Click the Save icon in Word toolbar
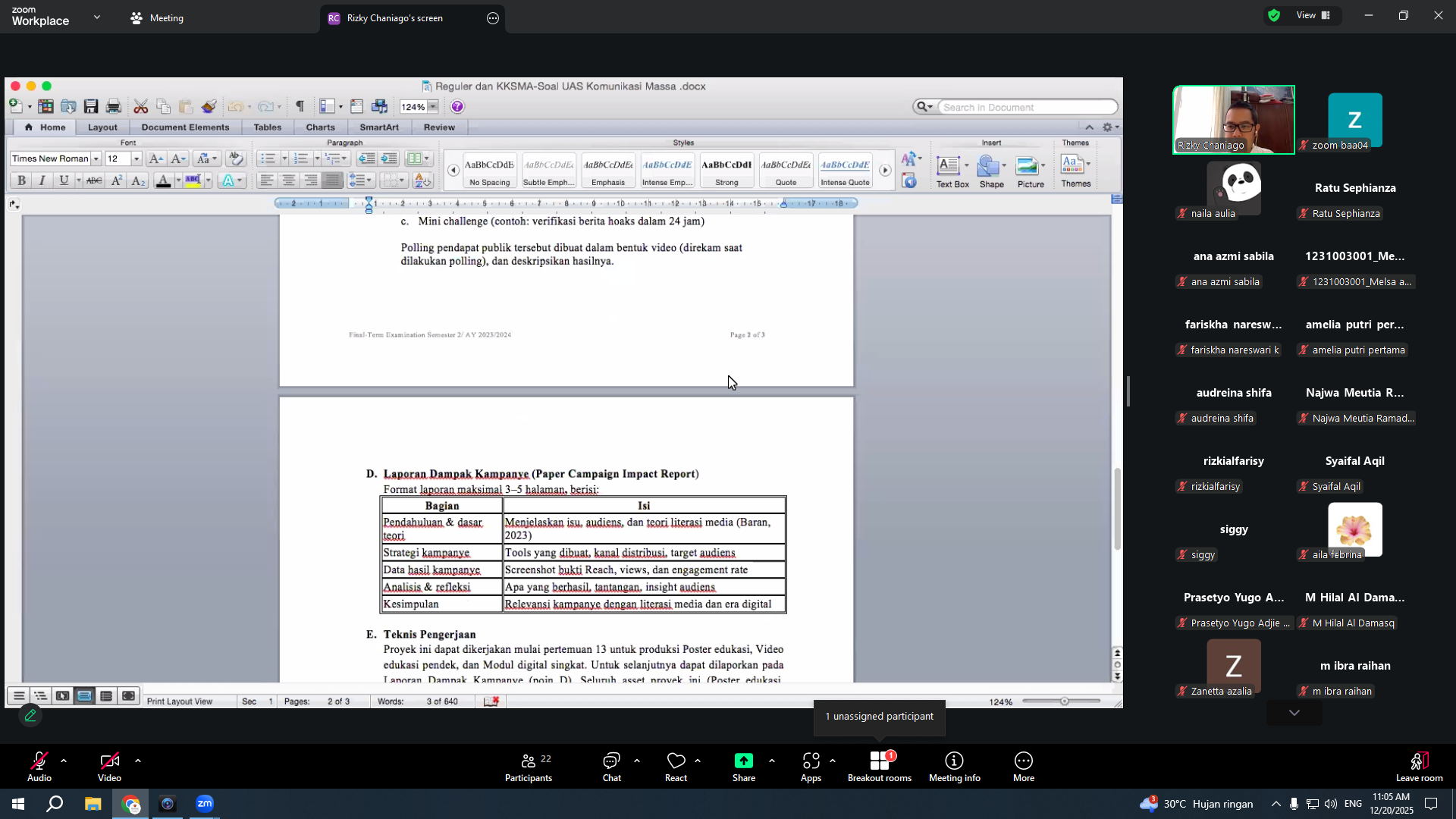 click(91, 107)
